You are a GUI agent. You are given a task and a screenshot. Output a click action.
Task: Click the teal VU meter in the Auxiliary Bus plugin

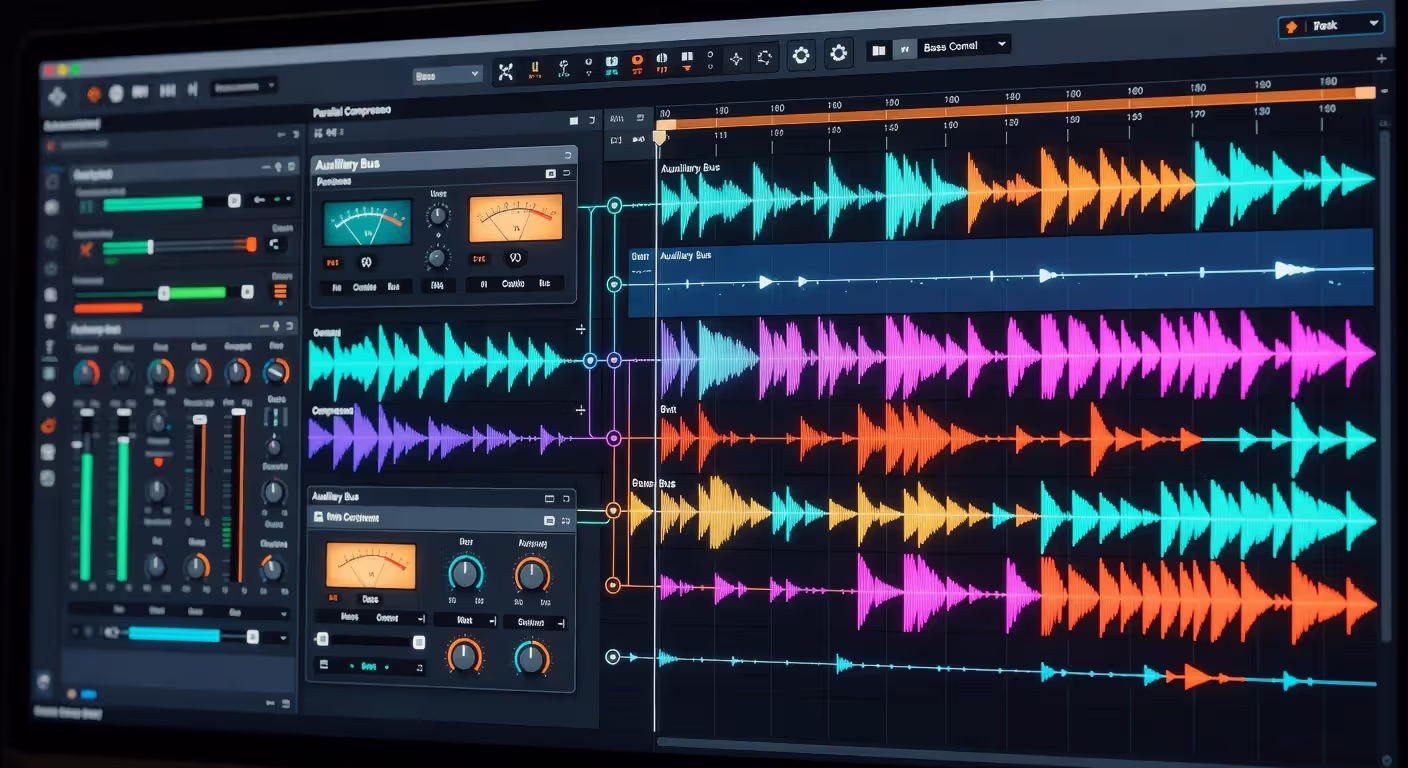[x=367, y=222]
